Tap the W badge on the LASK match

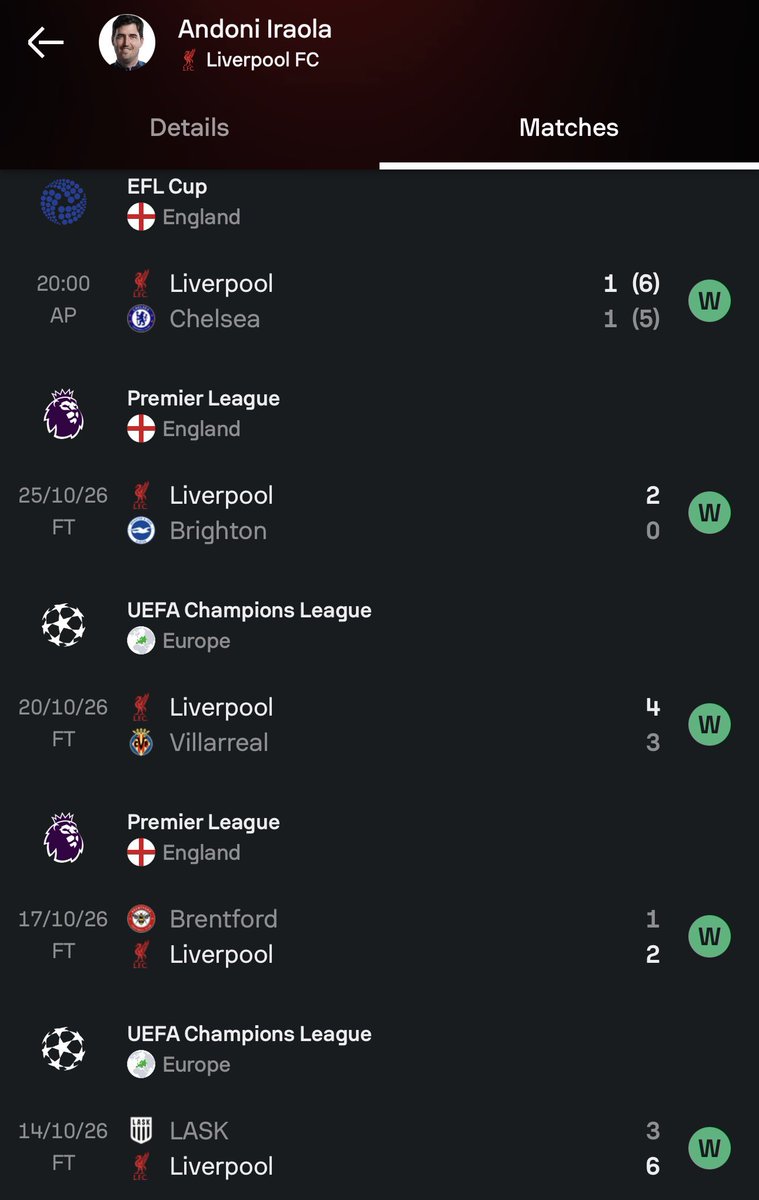tap(709, 1149)
